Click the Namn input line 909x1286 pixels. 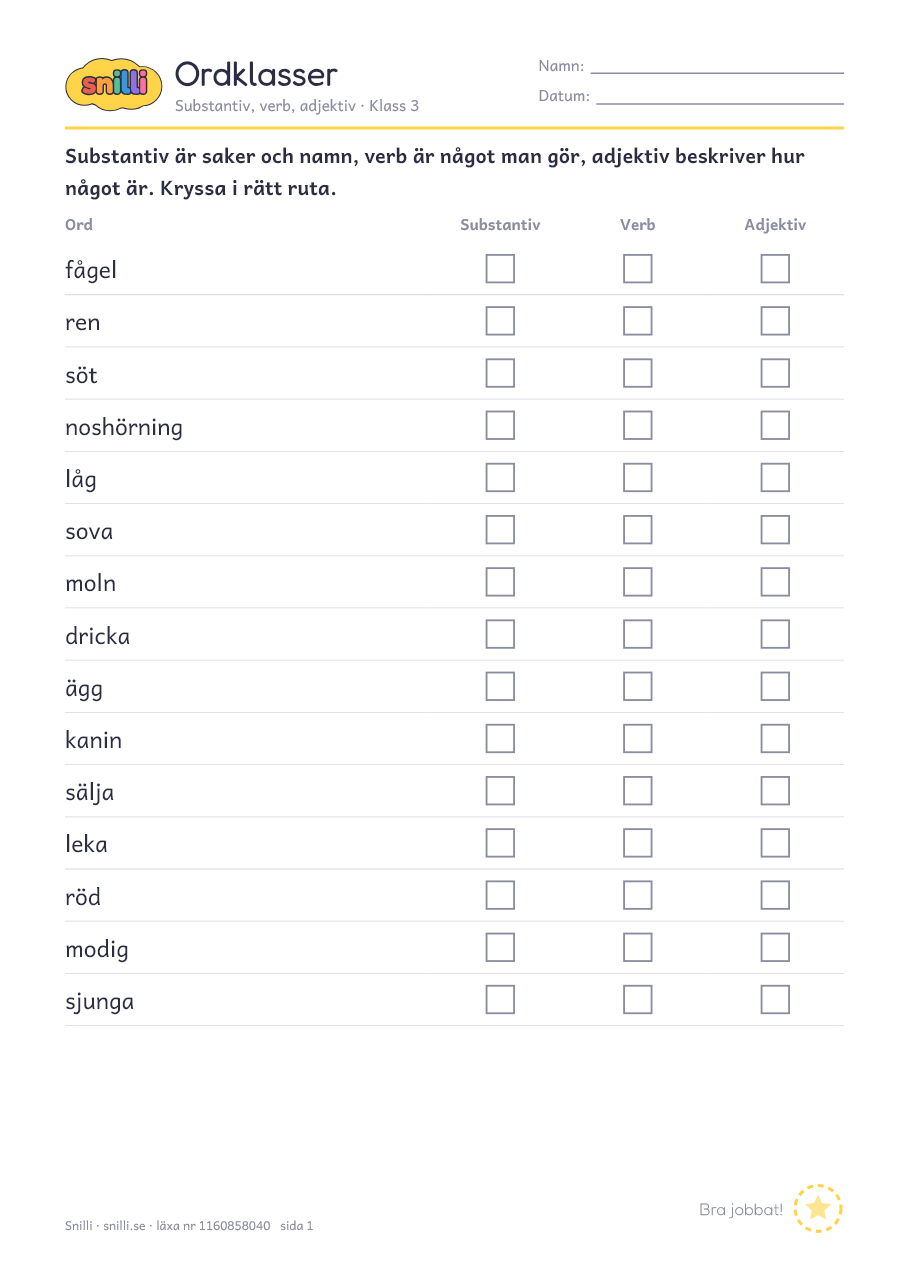717,72
